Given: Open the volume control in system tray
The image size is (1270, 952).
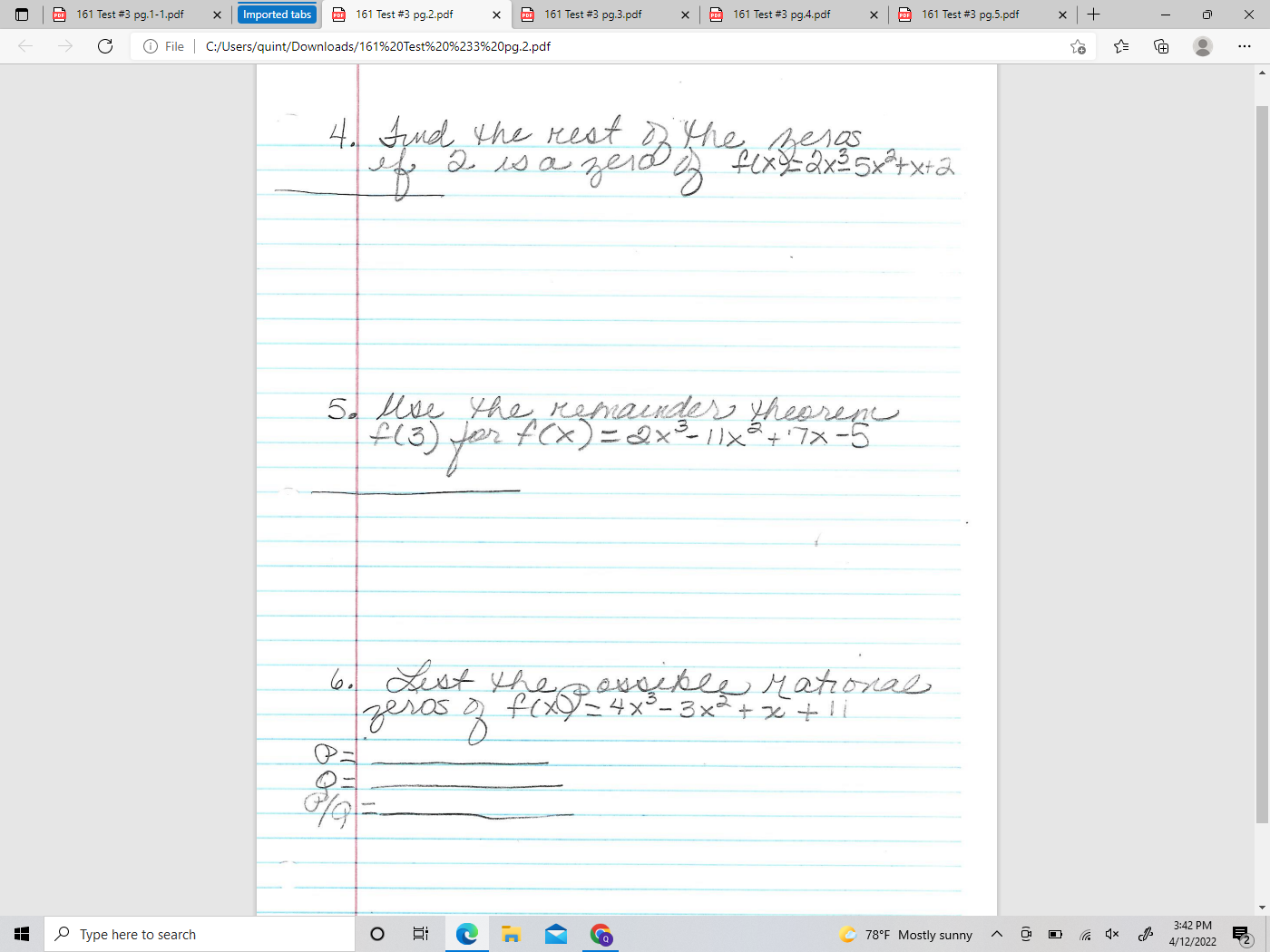Looking at the screenshot, I should point(1111,934).
